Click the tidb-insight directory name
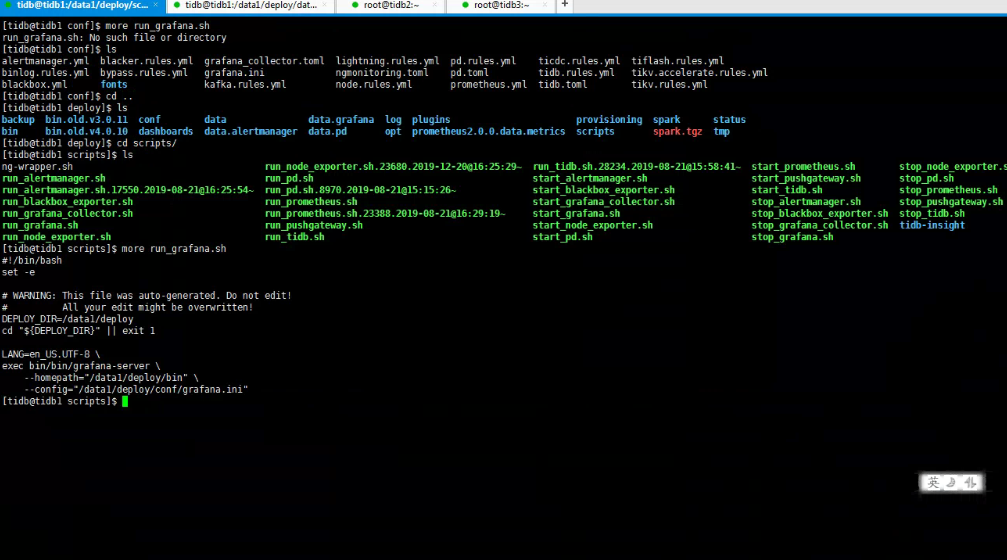 (932, 225)
